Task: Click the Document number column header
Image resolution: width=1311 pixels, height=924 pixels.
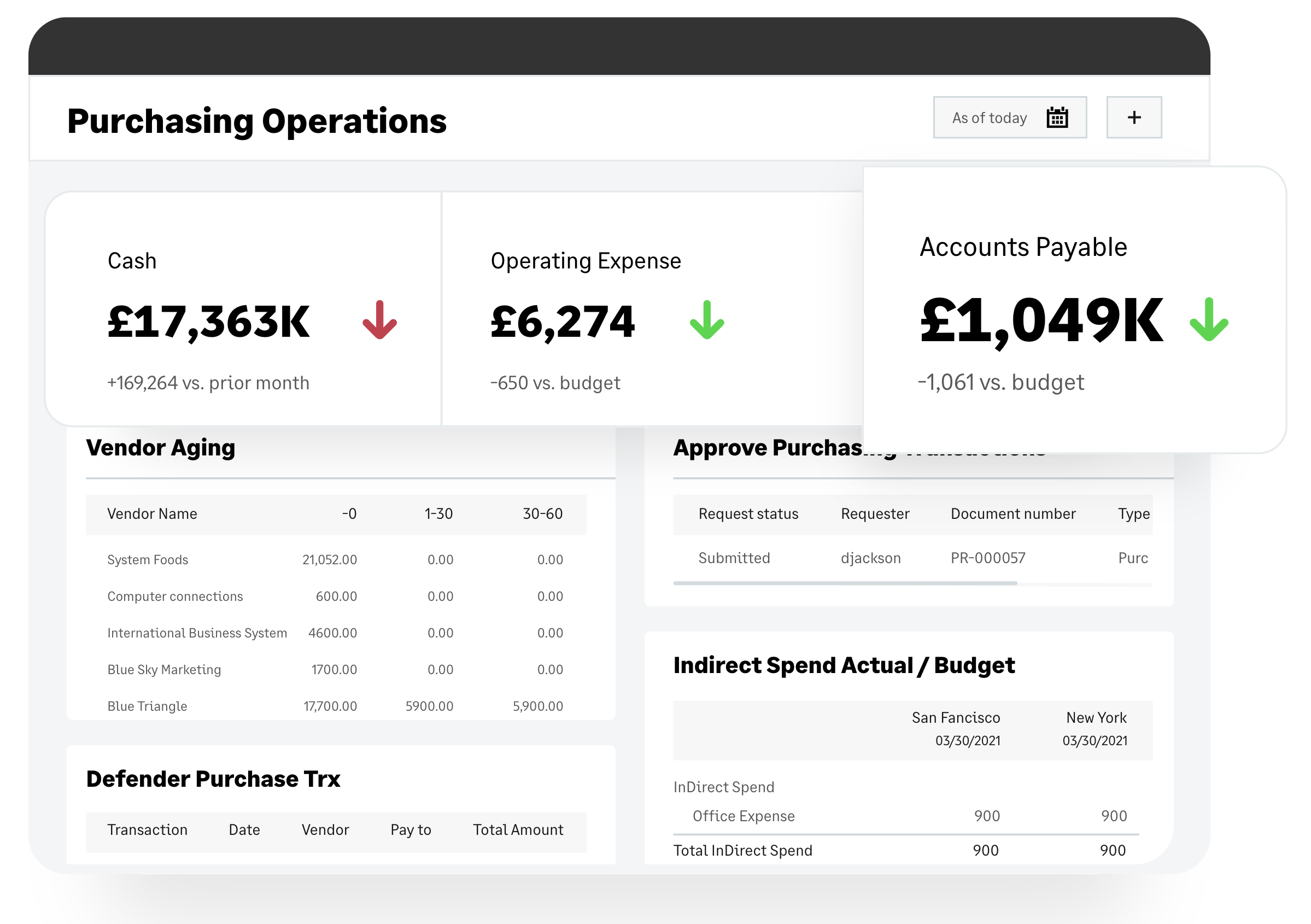Action: point(1013,514)
